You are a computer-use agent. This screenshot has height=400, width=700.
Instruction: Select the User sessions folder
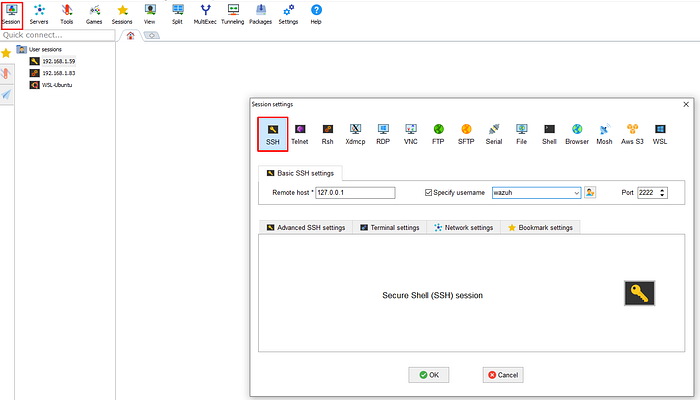[40, 49]
